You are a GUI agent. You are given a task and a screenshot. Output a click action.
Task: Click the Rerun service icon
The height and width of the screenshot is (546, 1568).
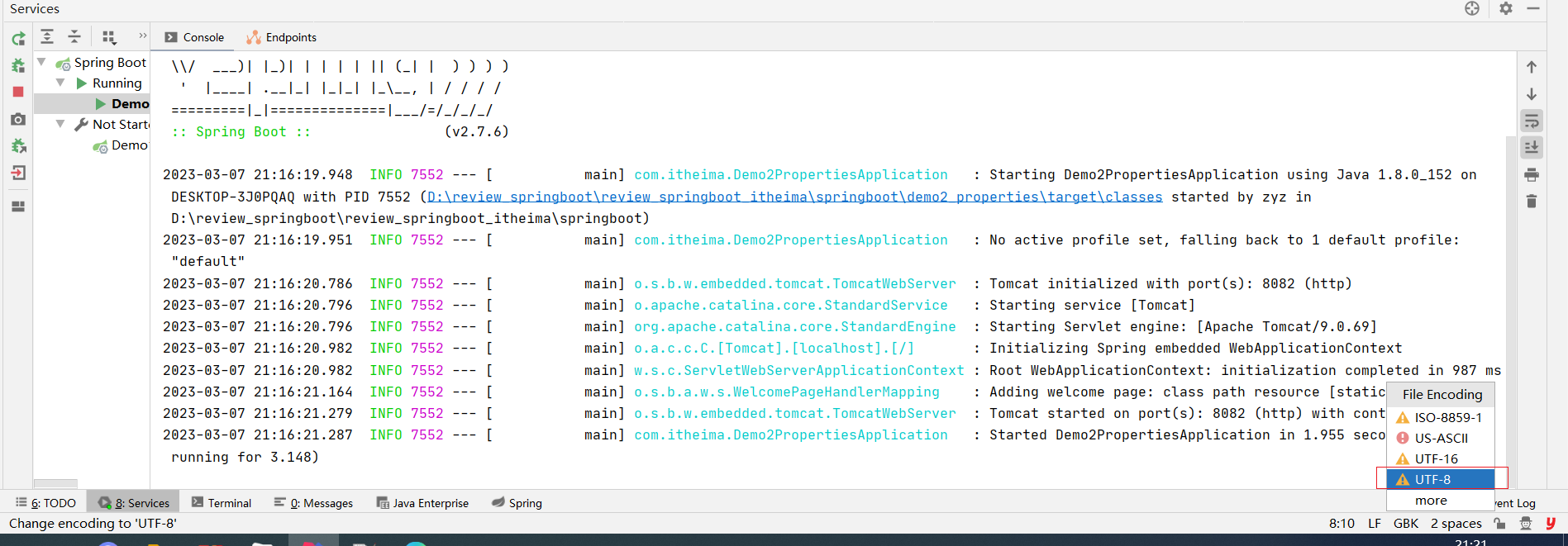[18, 39]
